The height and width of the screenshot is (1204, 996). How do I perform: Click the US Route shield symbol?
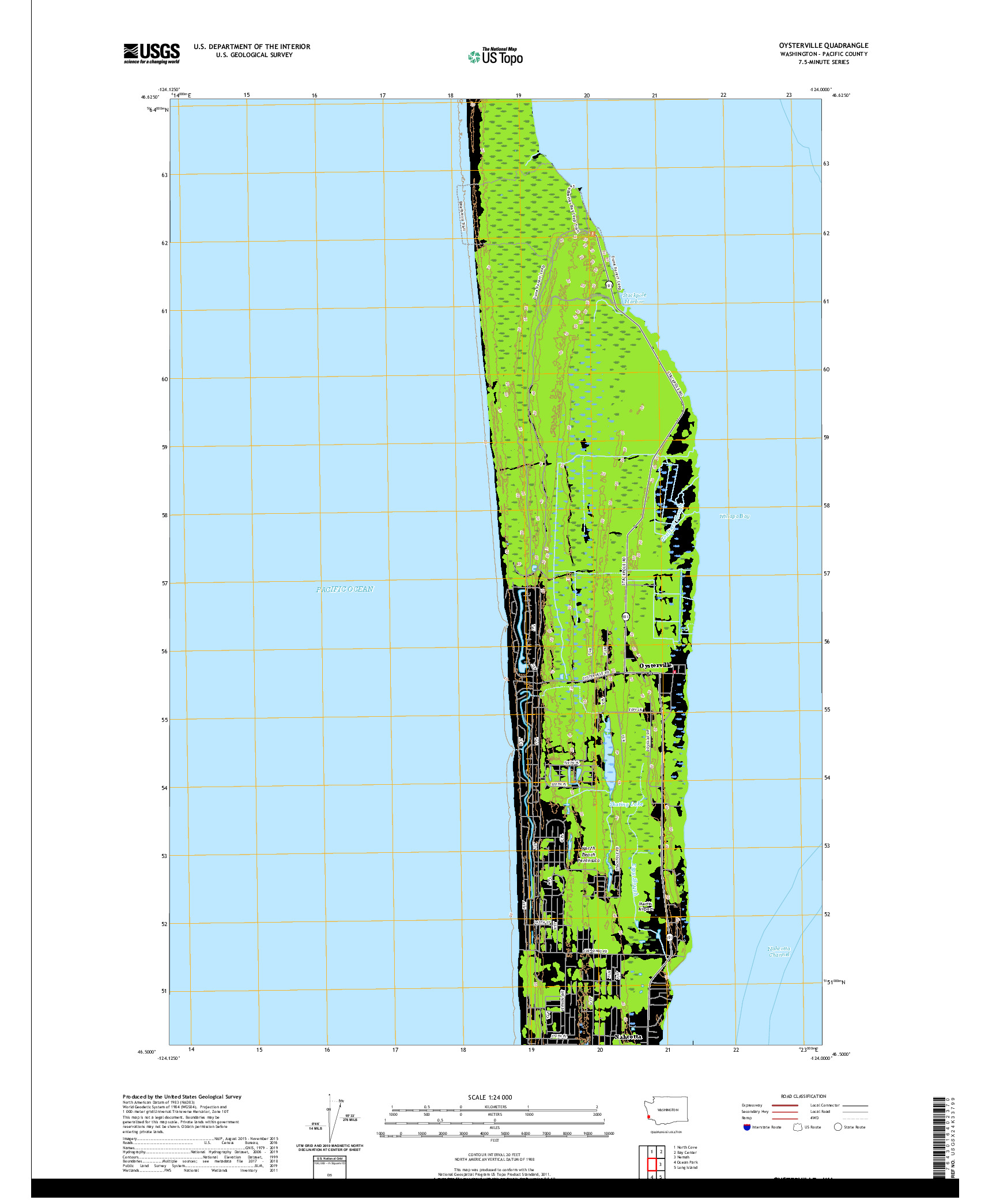click(798, 1127)
